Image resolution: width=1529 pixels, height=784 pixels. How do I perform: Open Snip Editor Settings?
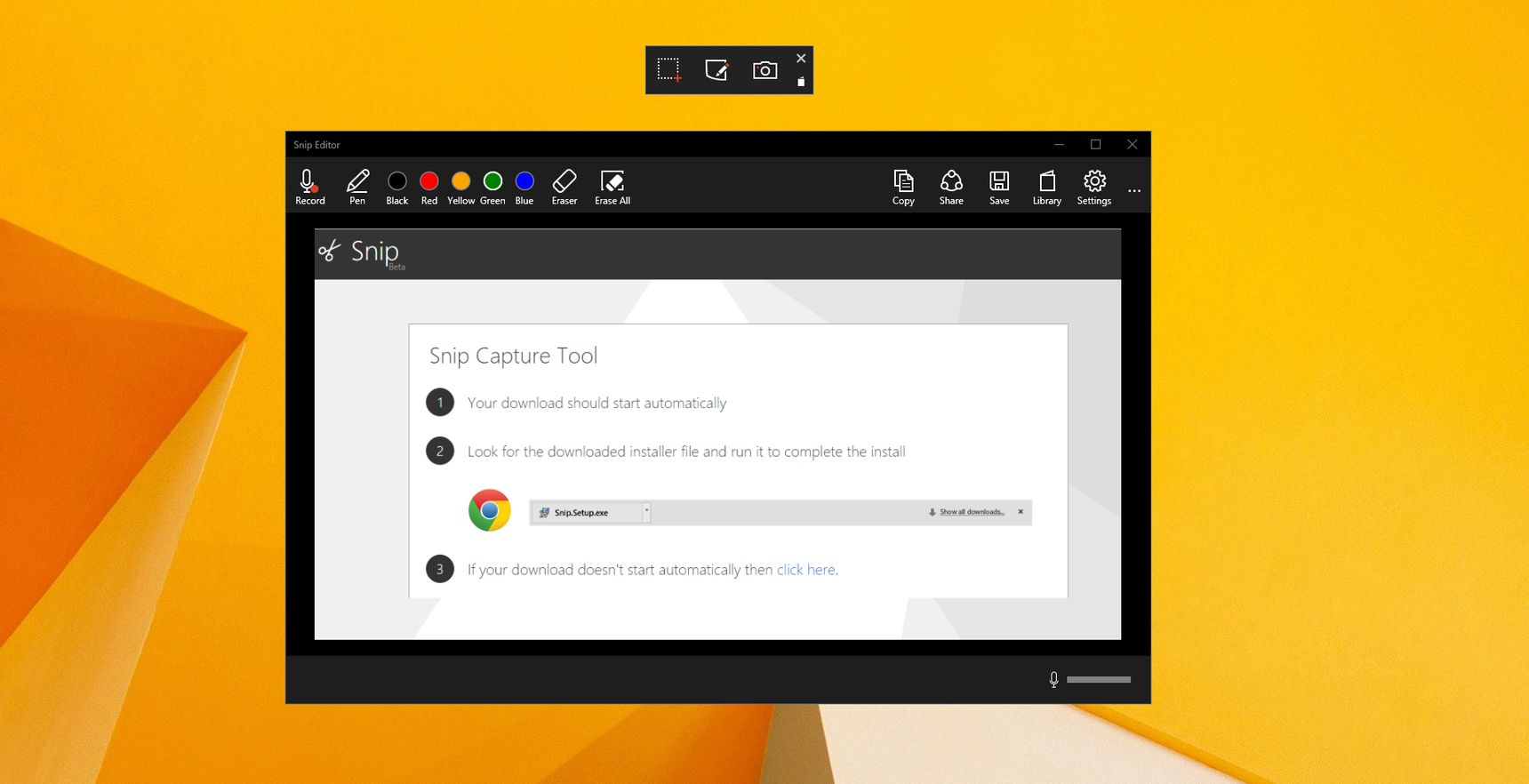(1094, 188)
